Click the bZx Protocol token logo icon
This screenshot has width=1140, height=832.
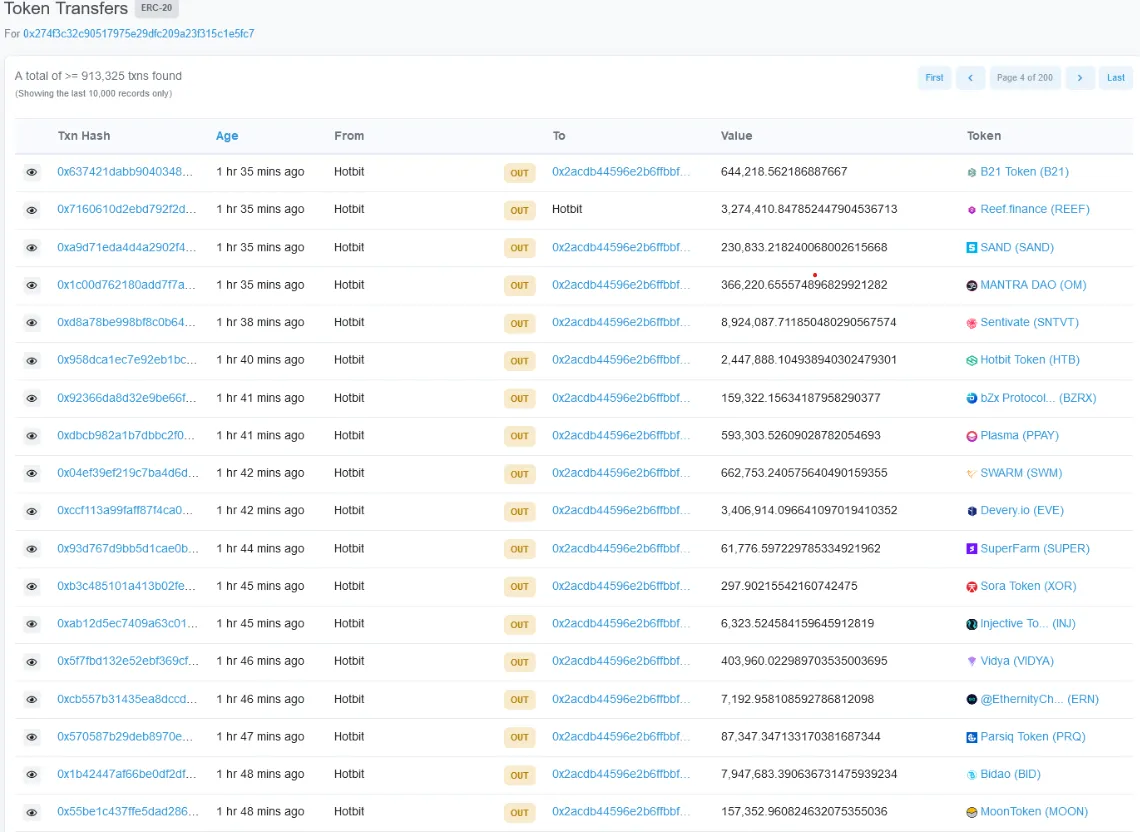(x=971, y=399)
